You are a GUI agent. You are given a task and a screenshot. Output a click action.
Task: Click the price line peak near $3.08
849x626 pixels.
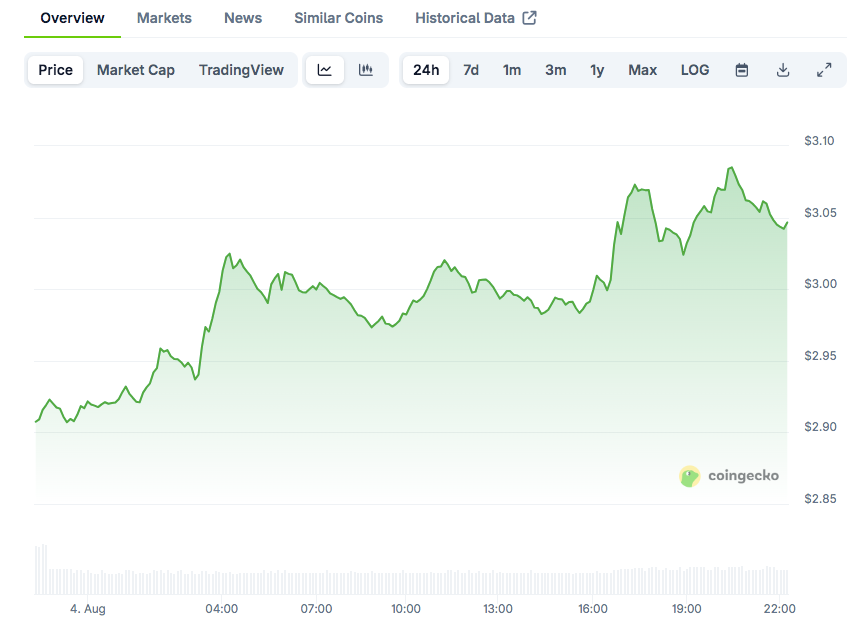pos(731,168)
